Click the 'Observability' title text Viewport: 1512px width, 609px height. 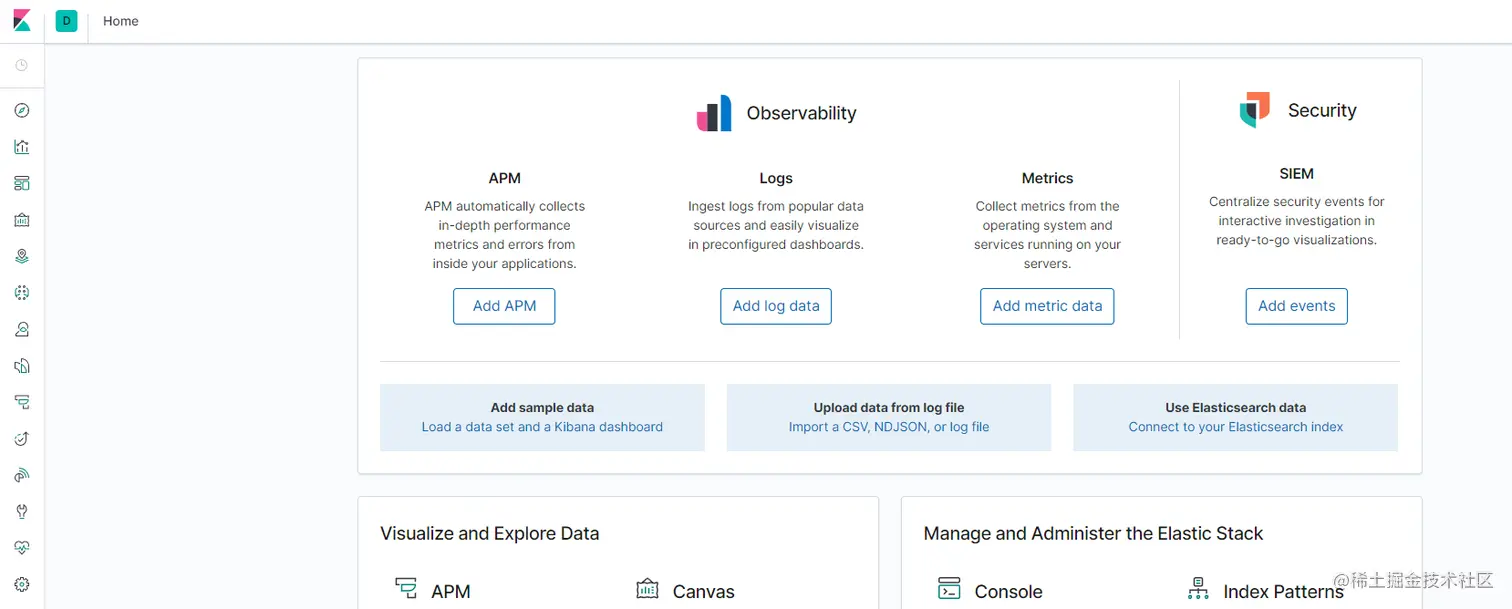[802, 113]
